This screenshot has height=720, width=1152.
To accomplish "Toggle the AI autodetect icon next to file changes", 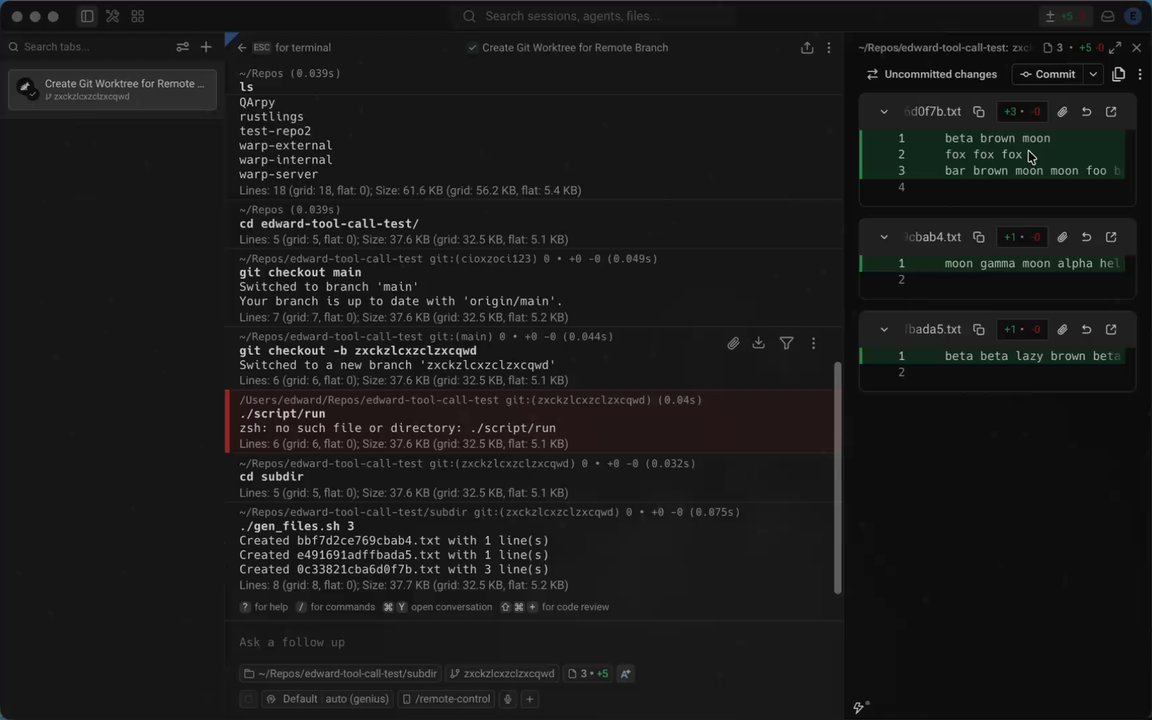I will pyautogui.click(x=625, y=674).
